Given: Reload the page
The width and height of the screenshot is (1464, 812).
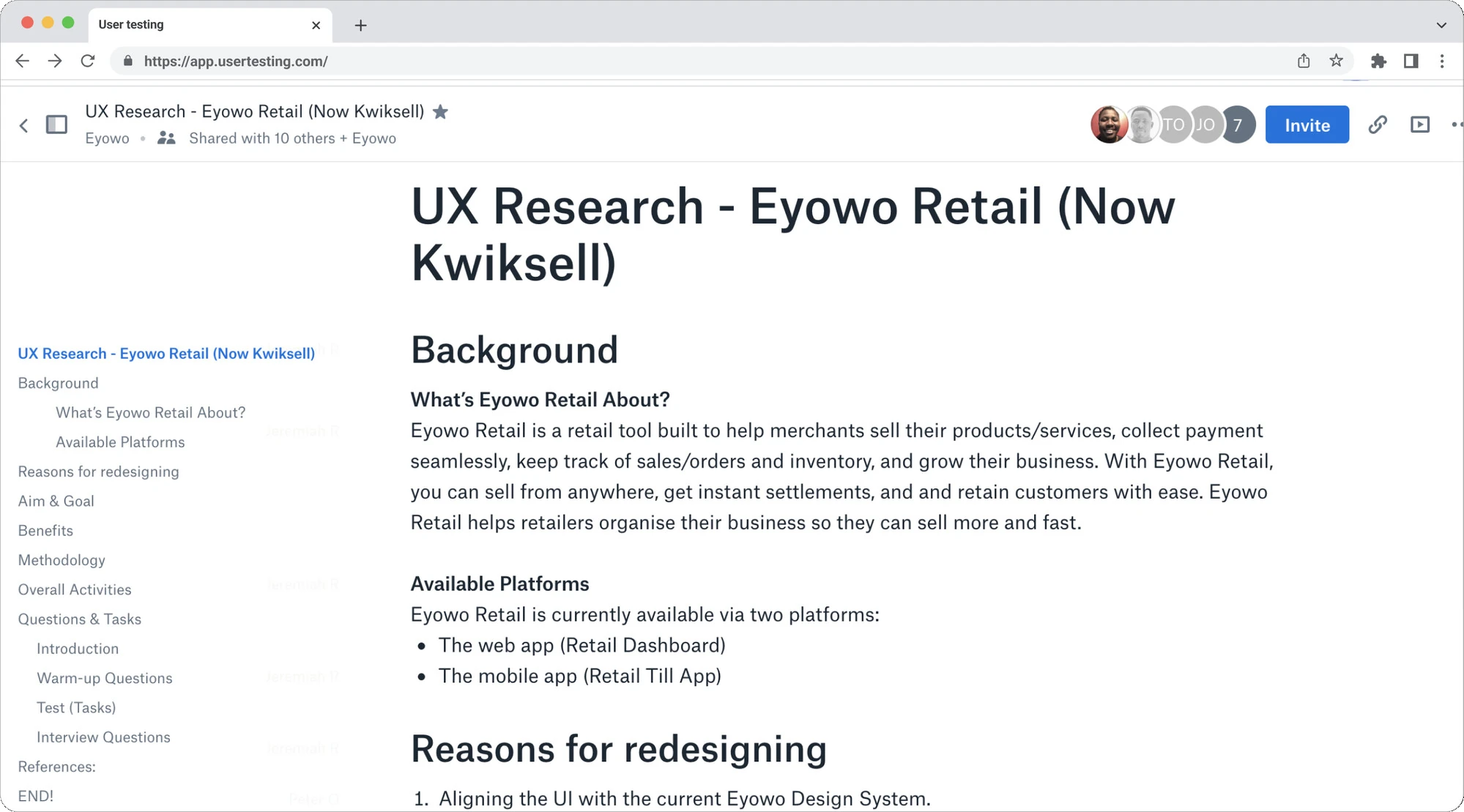Looking at the screenshot, I should pos(88,61).
